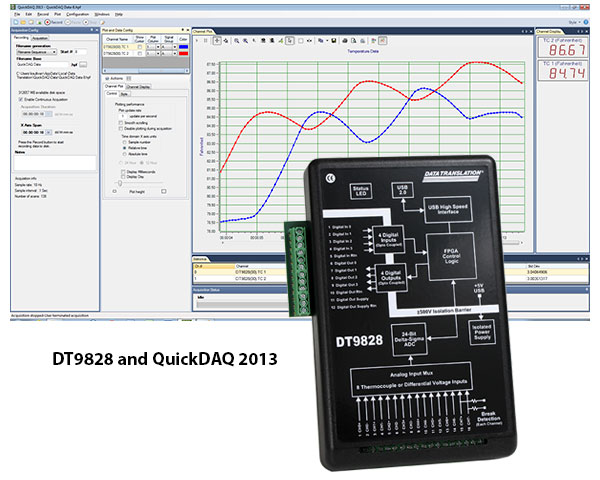Click the copy plot icon

(320, 41)
